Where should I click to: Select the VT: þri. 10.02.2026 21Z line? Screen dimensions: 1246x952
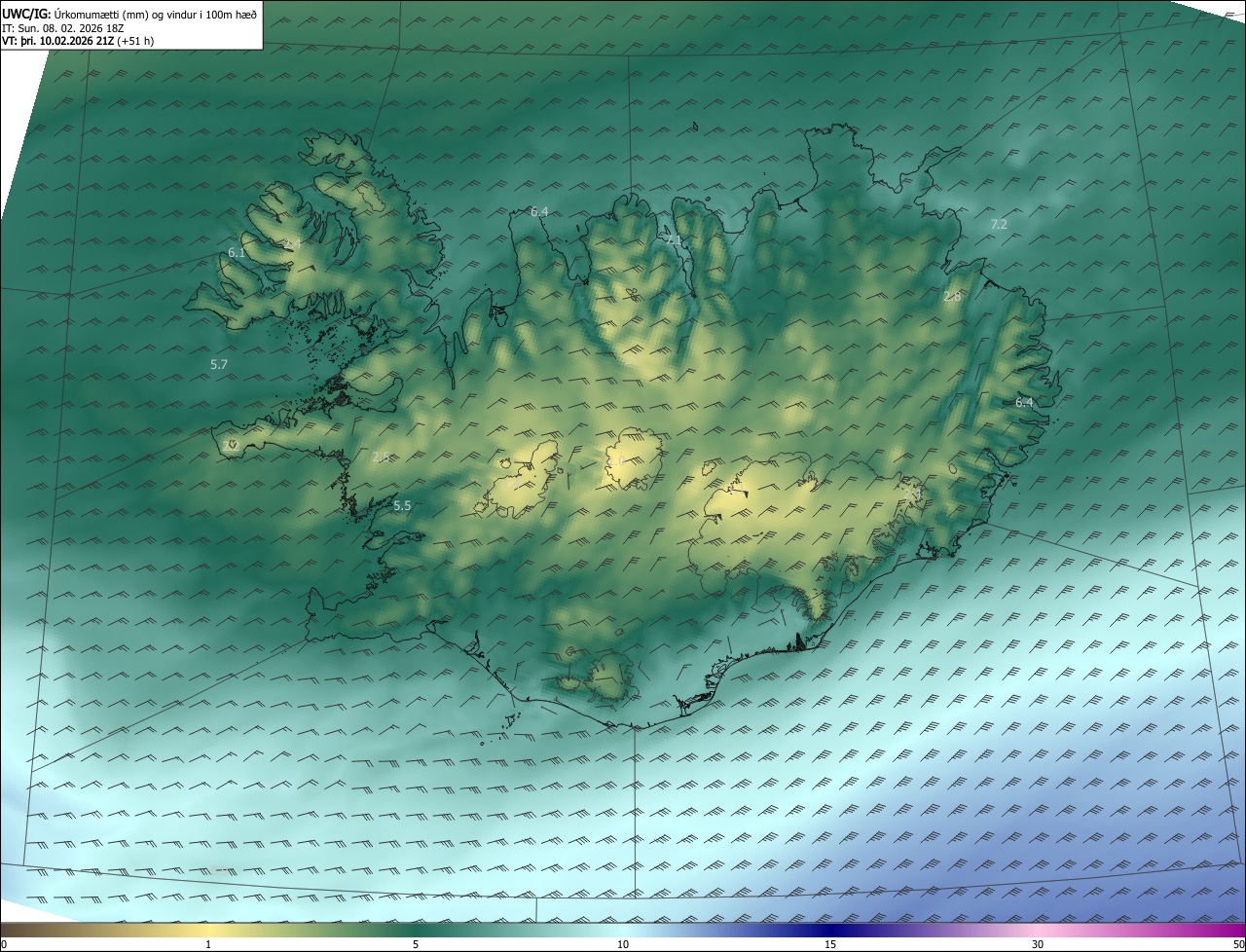point(78,41)
